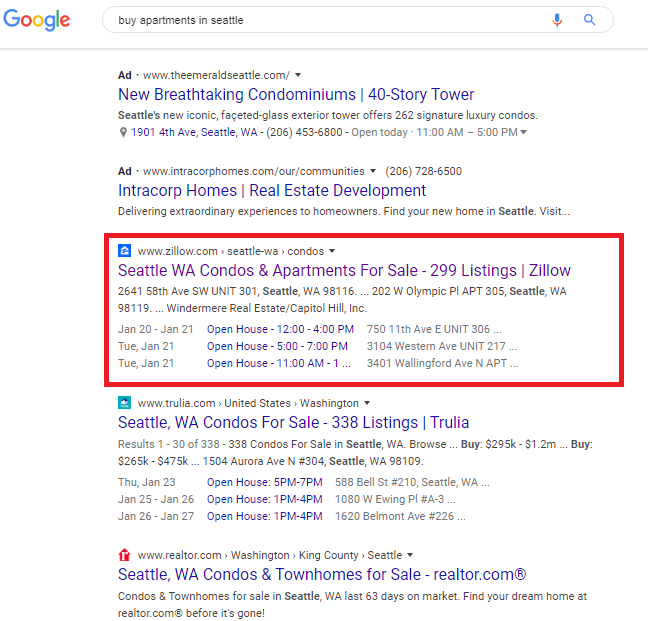Open 'Open House: 1PM-4PM' link for Jan 26 - Jan 27
The height and width of the screenshot is (621, 648).
(264, 516)
